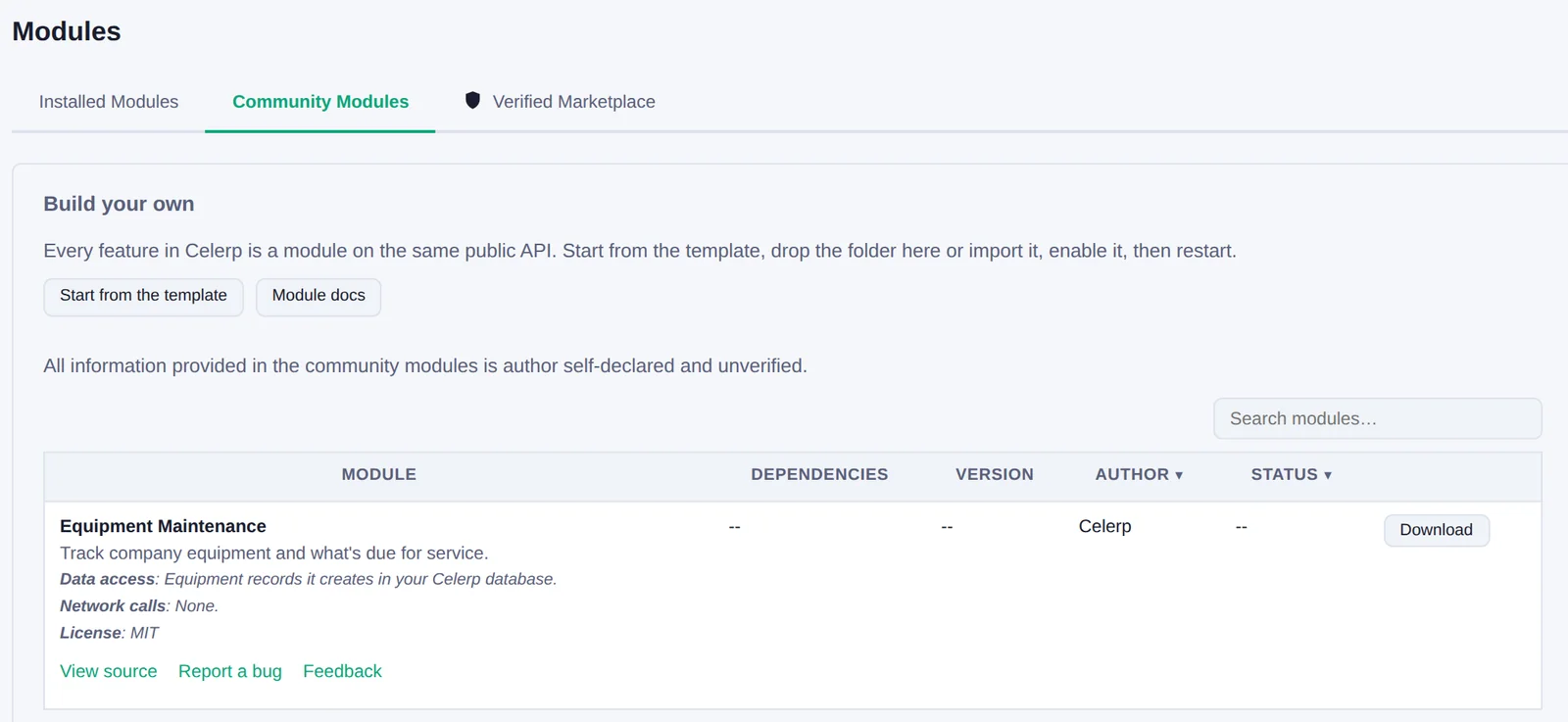The height and width of the screenshot is (722, 1568).
Task: Select the Community Modules tab
Action: pos(320,102)
